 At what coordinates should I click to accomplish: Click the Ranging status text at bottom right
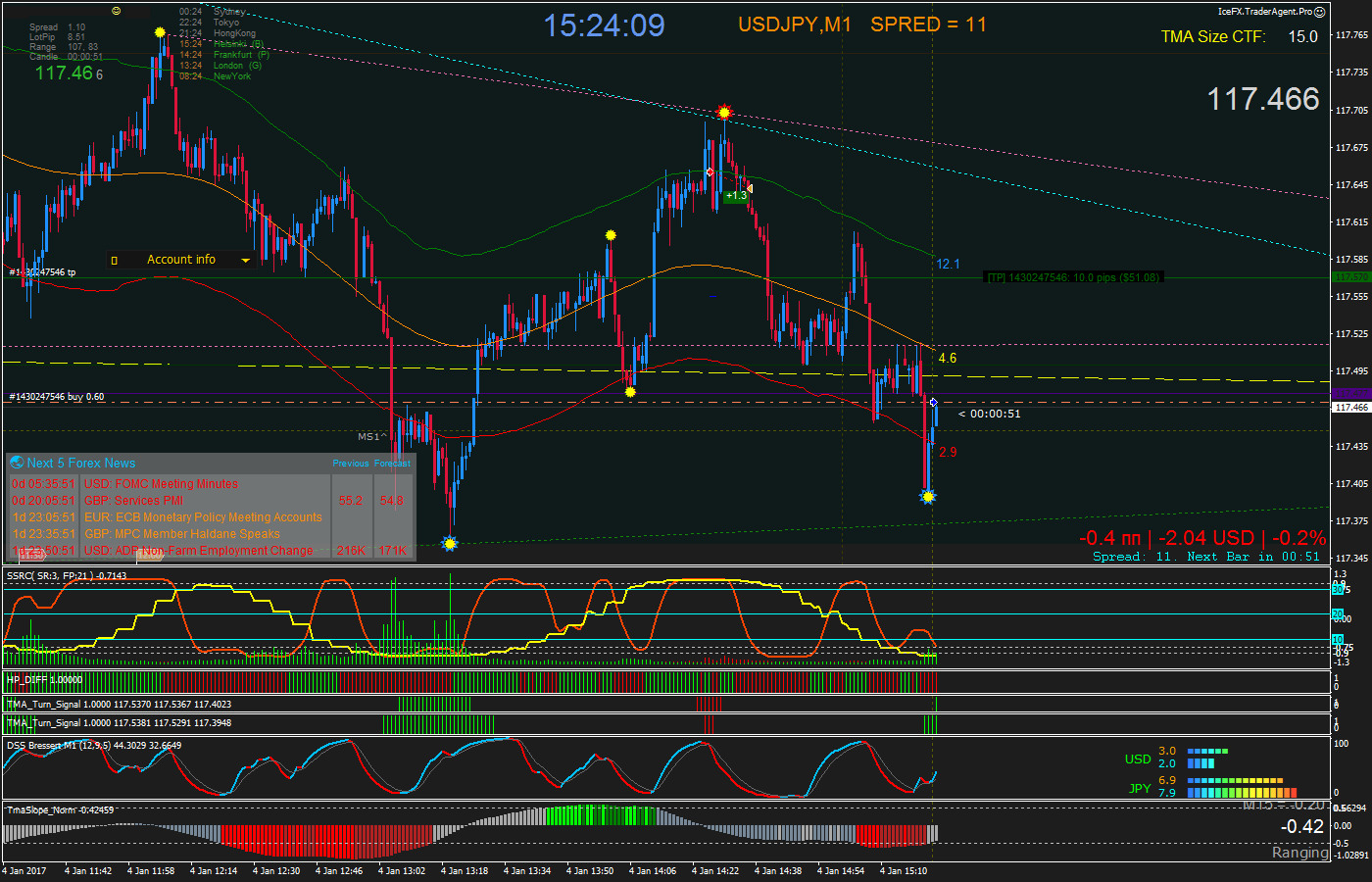click(x=1300, y=853)
